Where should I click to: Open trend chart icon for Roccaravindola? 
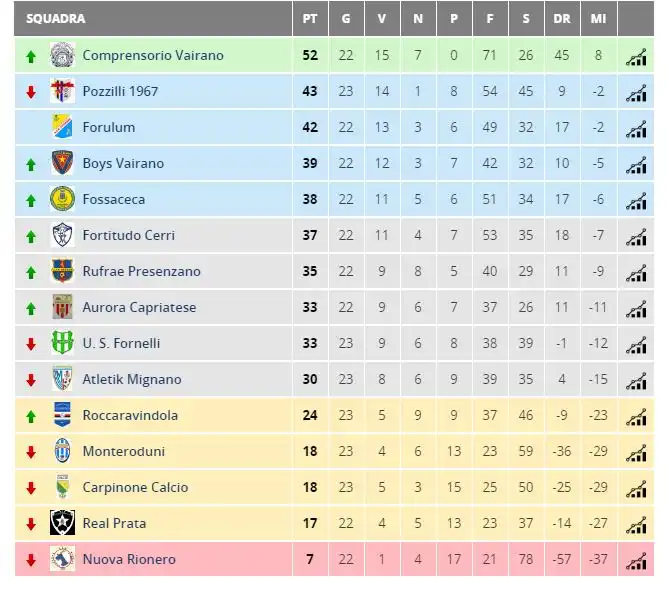636,417
